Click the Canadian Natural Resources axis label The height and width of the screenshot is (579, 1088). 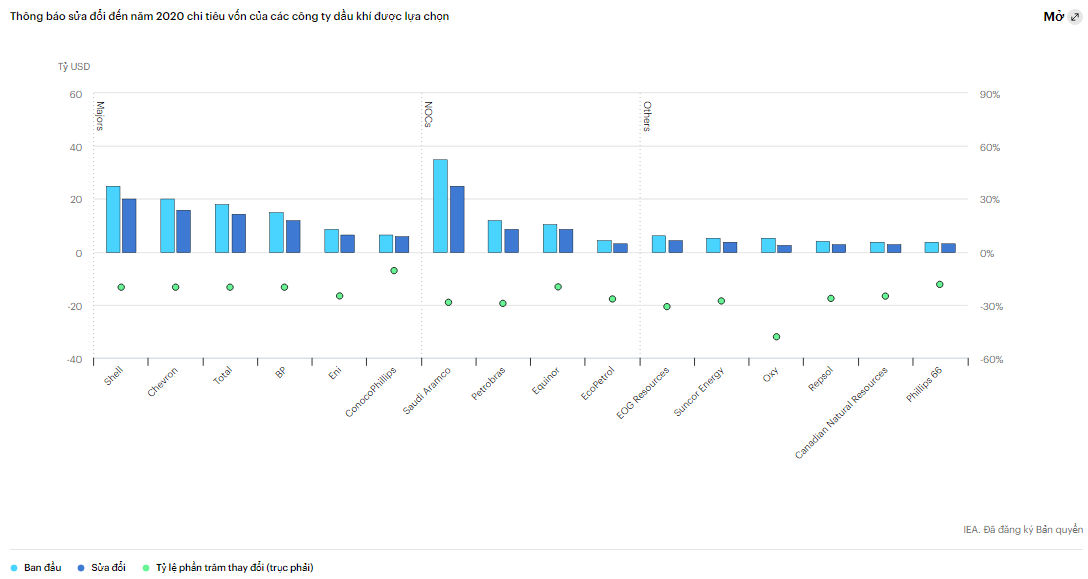pos(841,413)
